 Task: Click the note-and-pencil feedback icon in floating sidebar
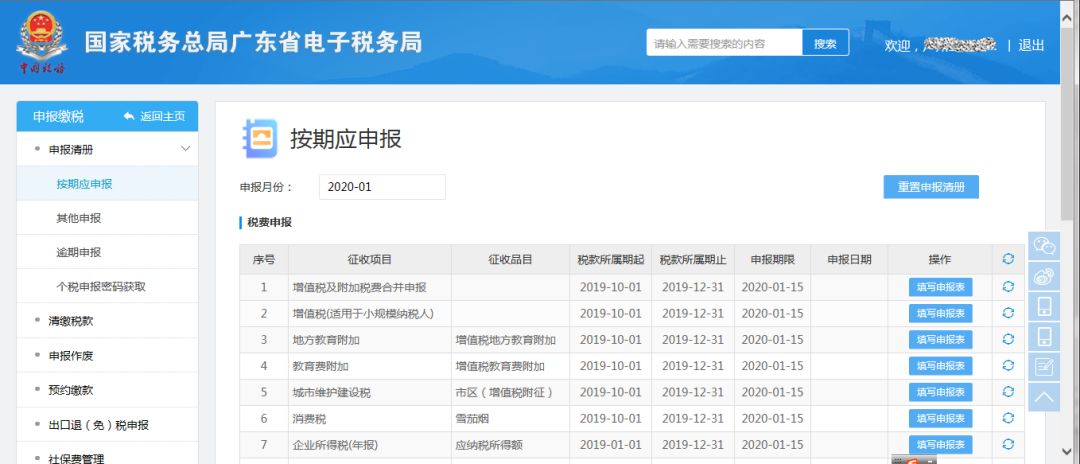[x=1044, y=366]
